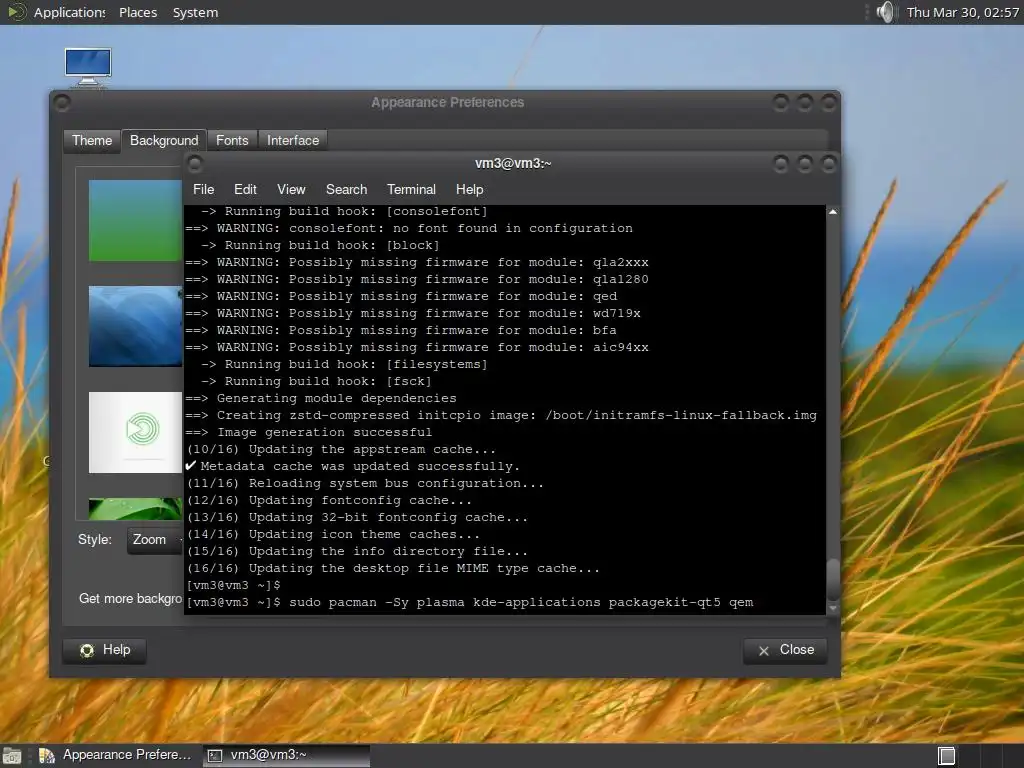Viewport: 1024px width, 768px height.
Task: Click terminal title bar vm3@vm3:~
Action: coord(513,163)
